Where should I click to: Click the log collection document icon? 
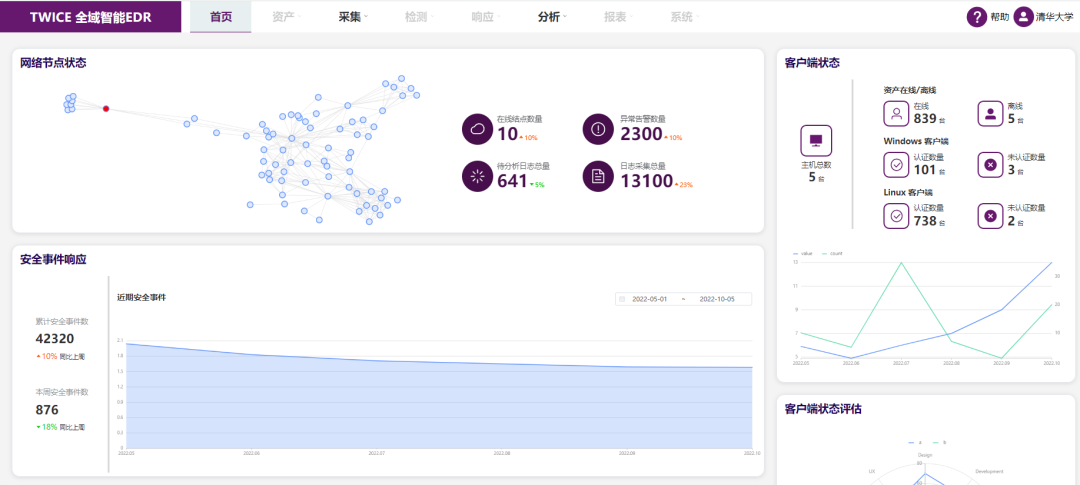click(598, 176)
